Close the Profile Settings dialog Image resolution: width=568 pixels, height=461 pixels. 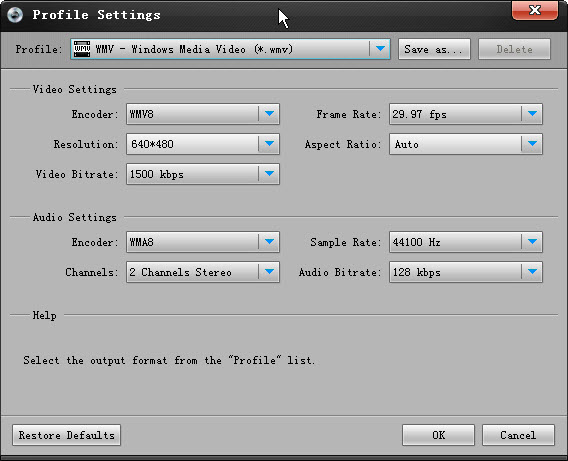click(x=535, y=10)
